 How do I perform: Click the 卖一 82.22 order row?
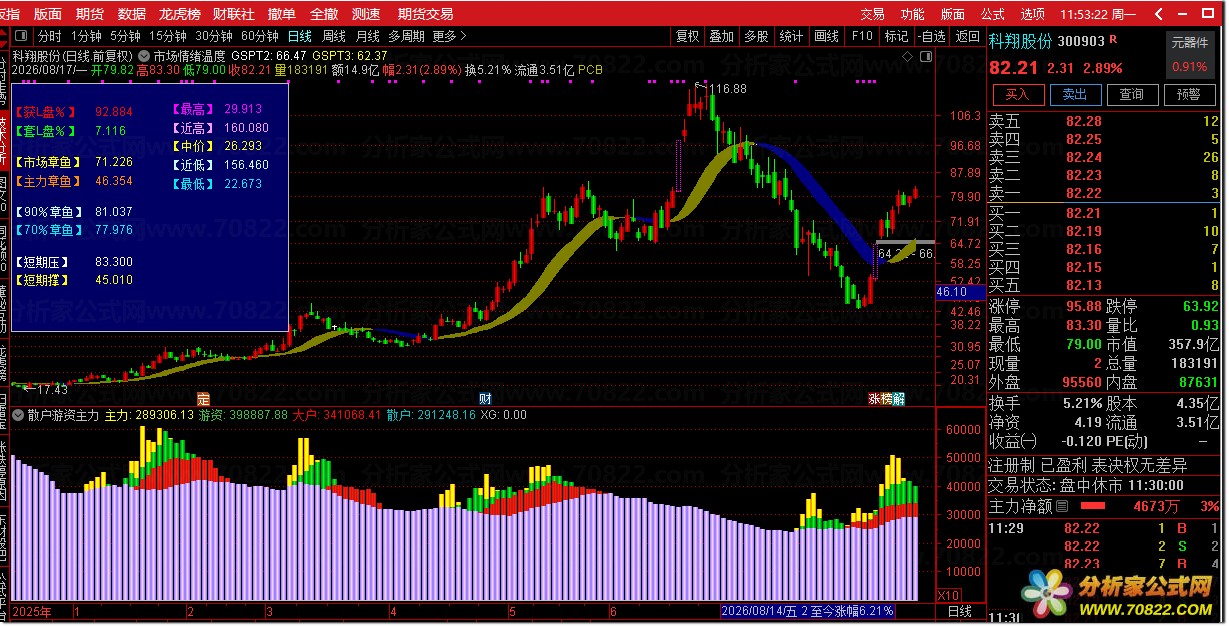[x=1104, y=193]
